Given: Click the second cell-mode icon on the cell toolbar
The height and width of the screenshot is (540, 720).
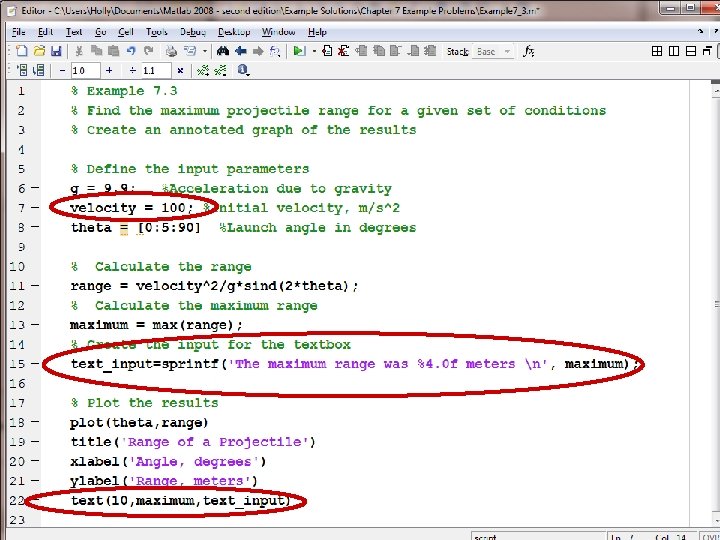Looking at the screenshot, I should tap(39, 70).
